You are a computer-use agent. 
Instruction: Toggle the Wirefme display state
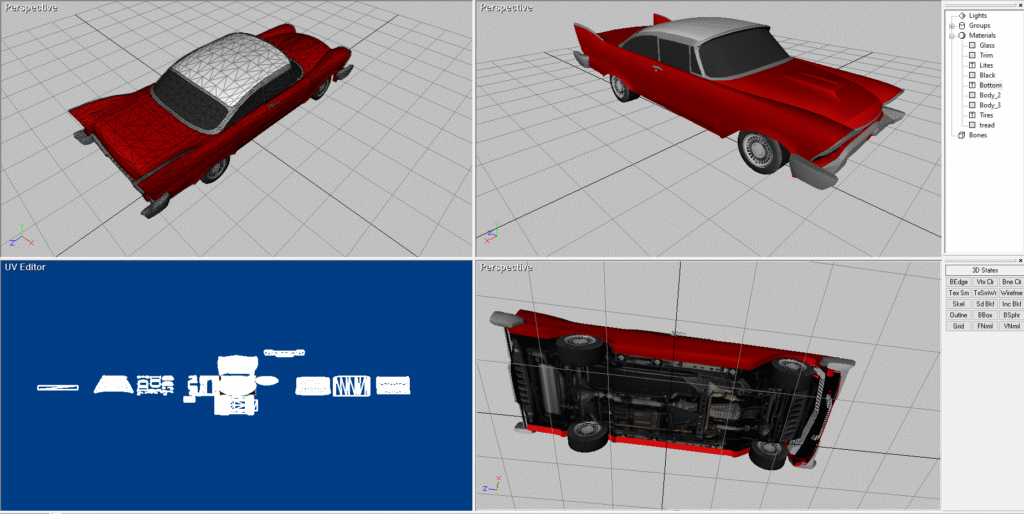pos(1011,293)
